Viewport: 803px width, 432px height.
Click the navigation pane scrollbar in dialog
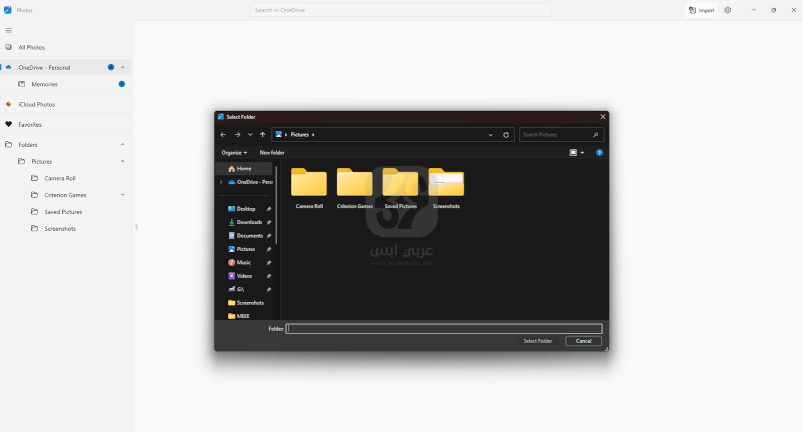point(276,205)
